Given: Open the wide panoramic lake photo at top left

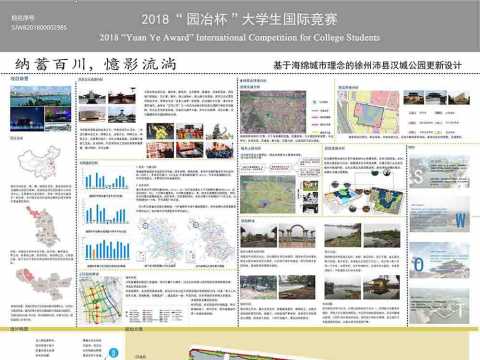Looking at the screenshot, I should tap(41, 96).
